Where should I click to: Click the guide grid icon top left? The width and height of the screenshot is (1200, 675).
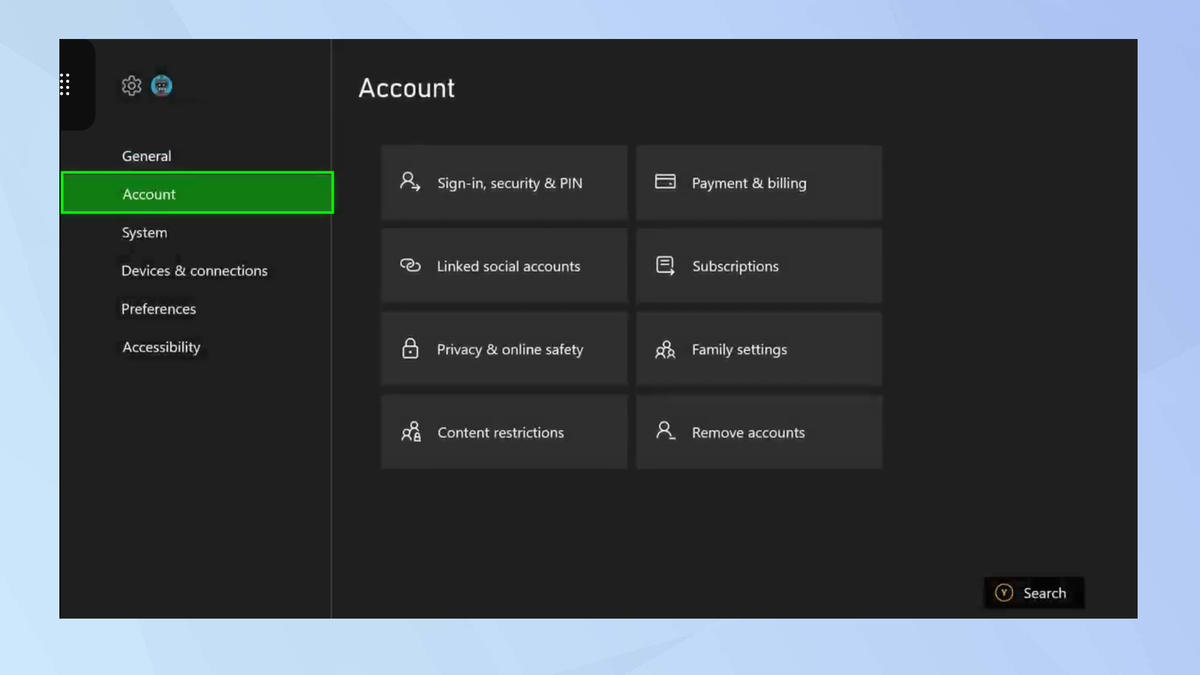coord(64,85)
